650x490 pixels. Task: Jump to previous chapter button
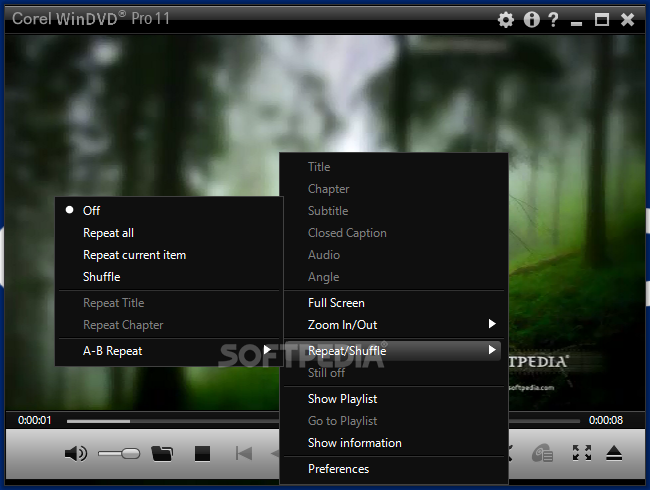[244, 454]
